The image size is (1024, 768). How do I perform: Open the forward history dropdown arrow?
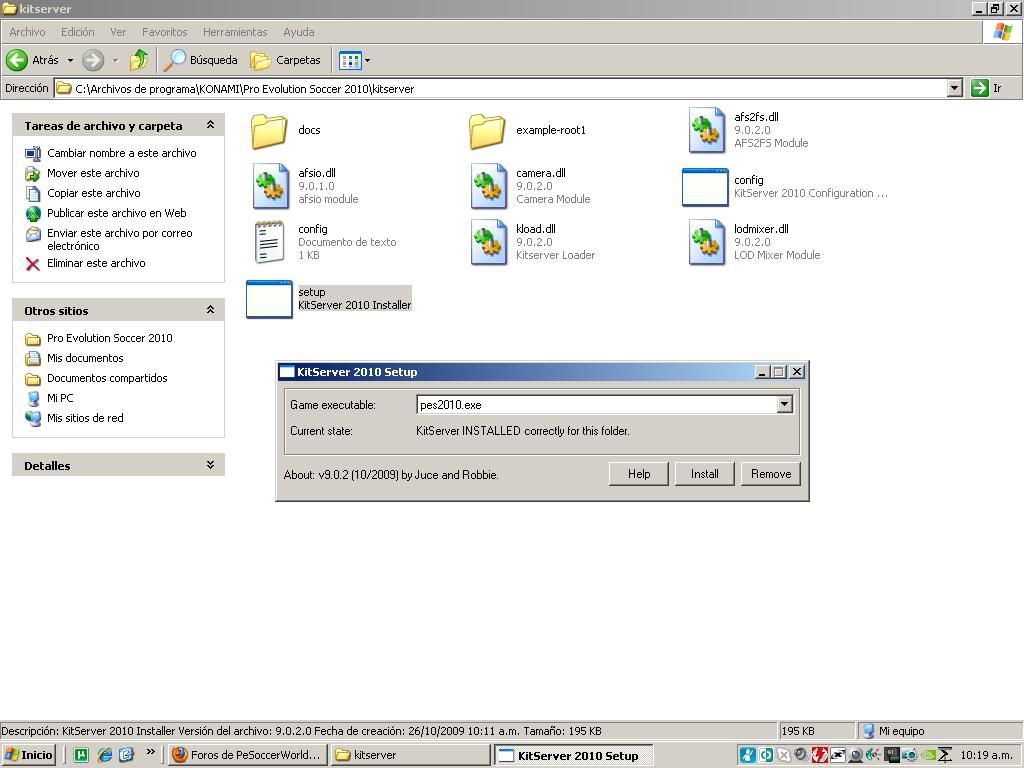click(116, 61)
